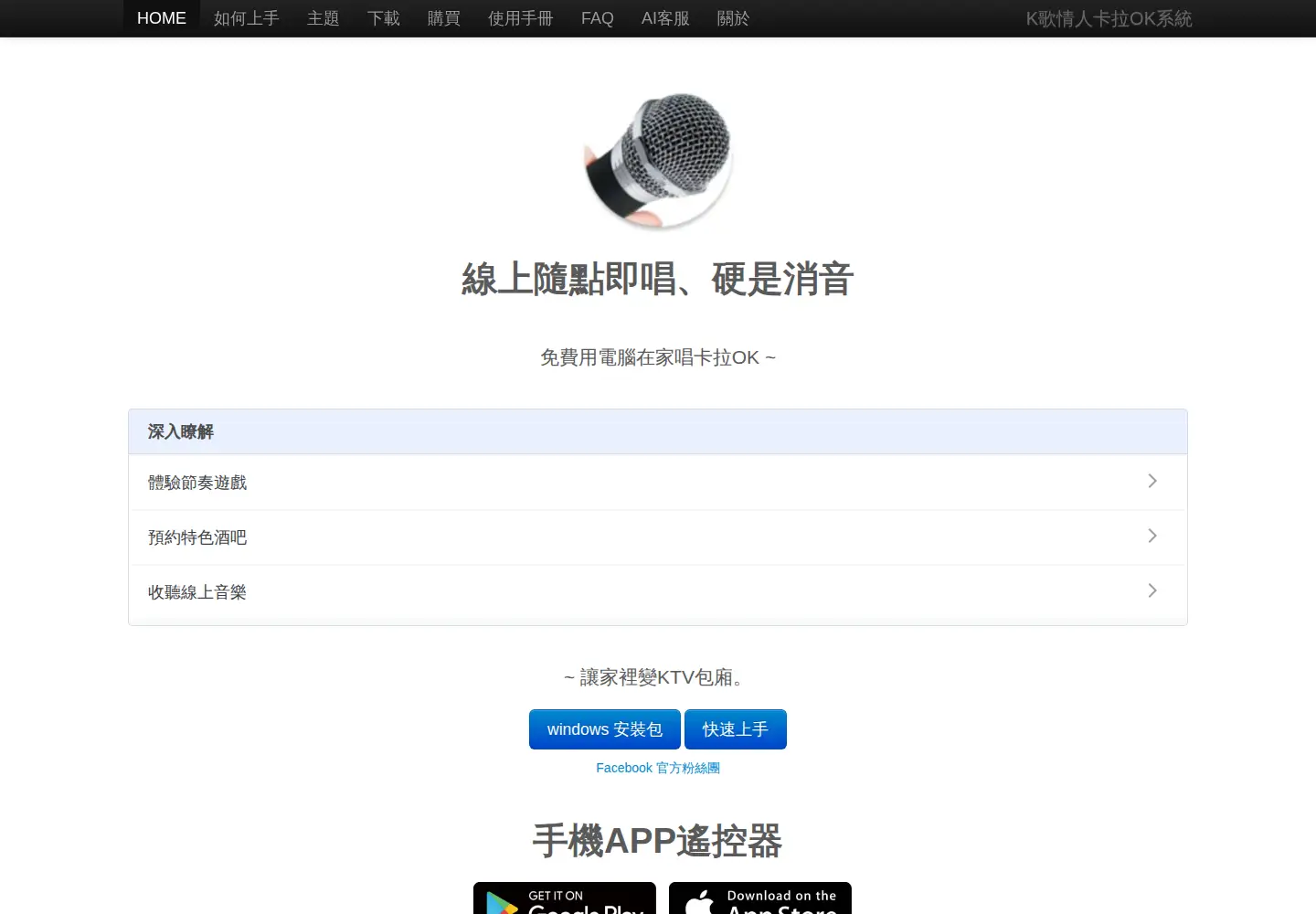Go to 關於 in the navigation
The height and width of the screenshot is (914, 1316).
(x=733, y=18)
